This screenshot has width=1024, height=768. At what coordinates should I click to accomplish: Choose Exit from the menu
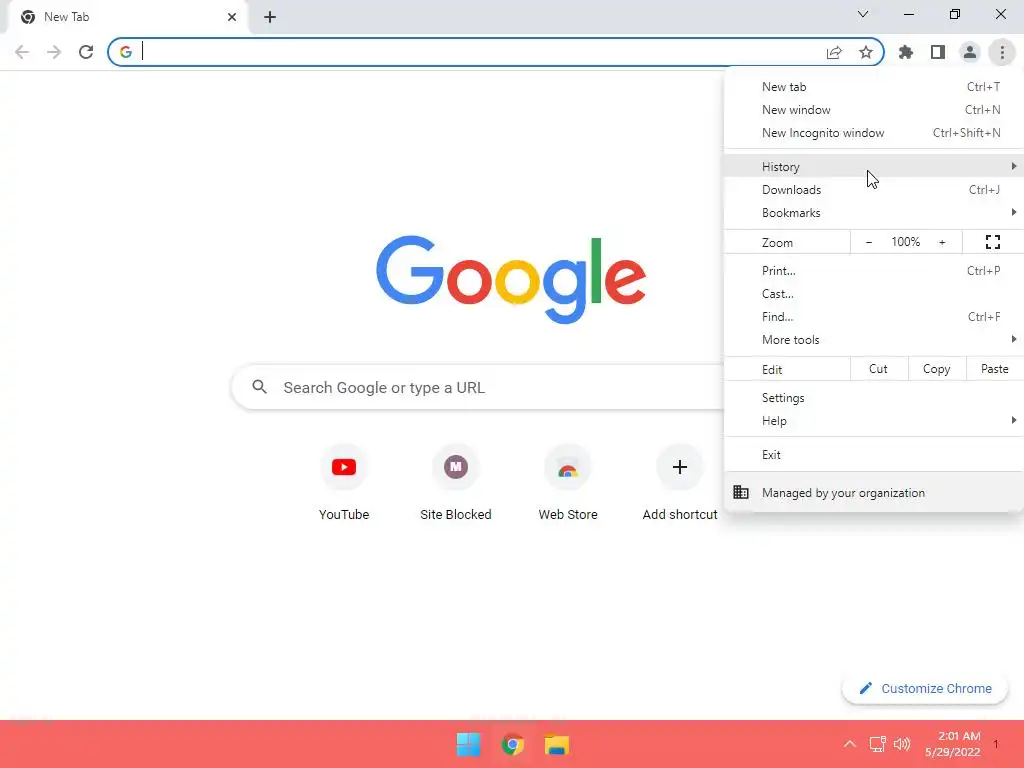[x=874, y=455]
